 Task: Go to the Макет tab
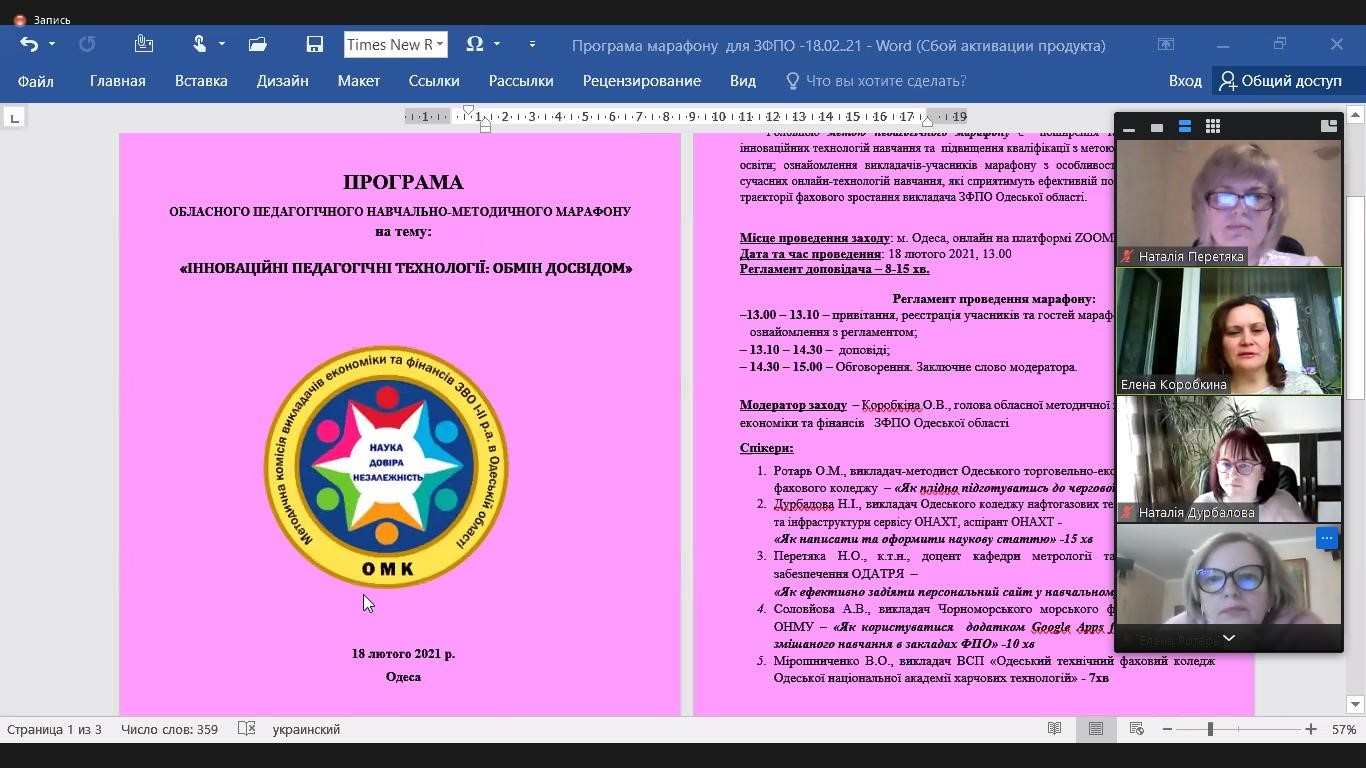pyautogui.click(x=359, y=81)
